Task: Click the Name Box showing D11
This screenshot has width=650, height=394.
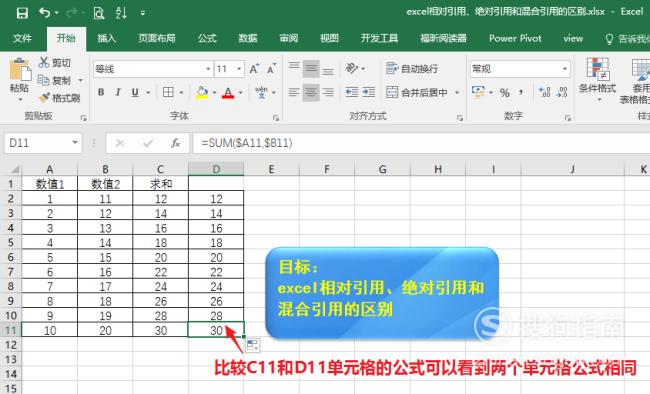Action: 37,143
